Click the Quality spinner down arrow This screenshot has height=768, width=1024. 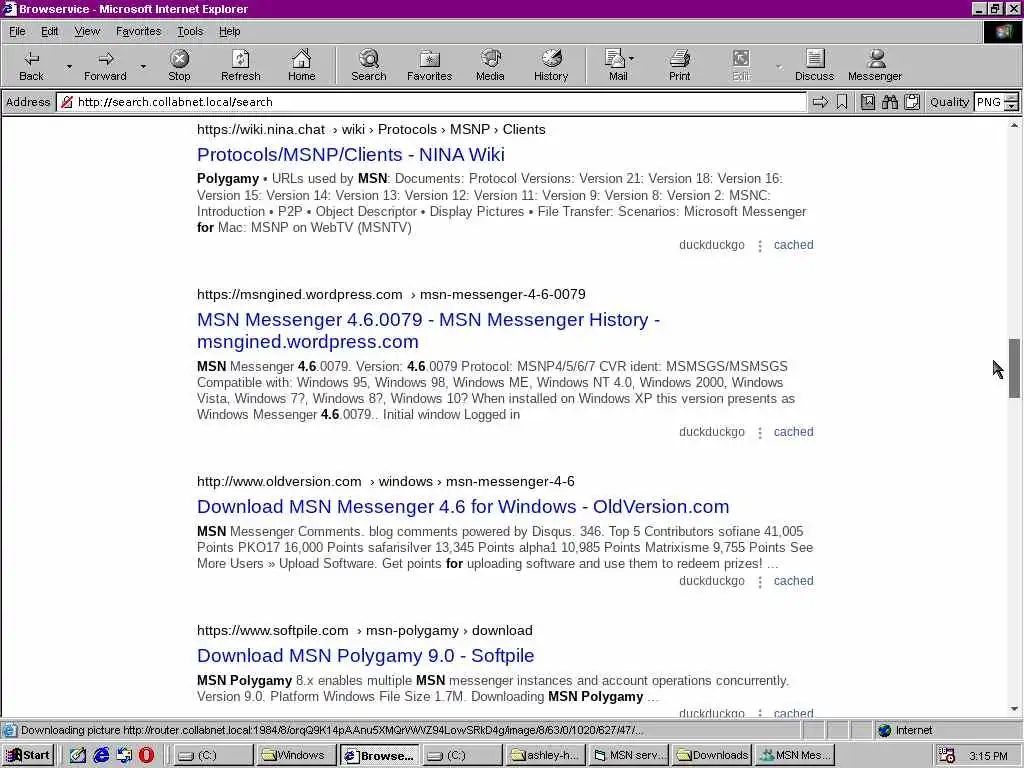(1012, 106)
